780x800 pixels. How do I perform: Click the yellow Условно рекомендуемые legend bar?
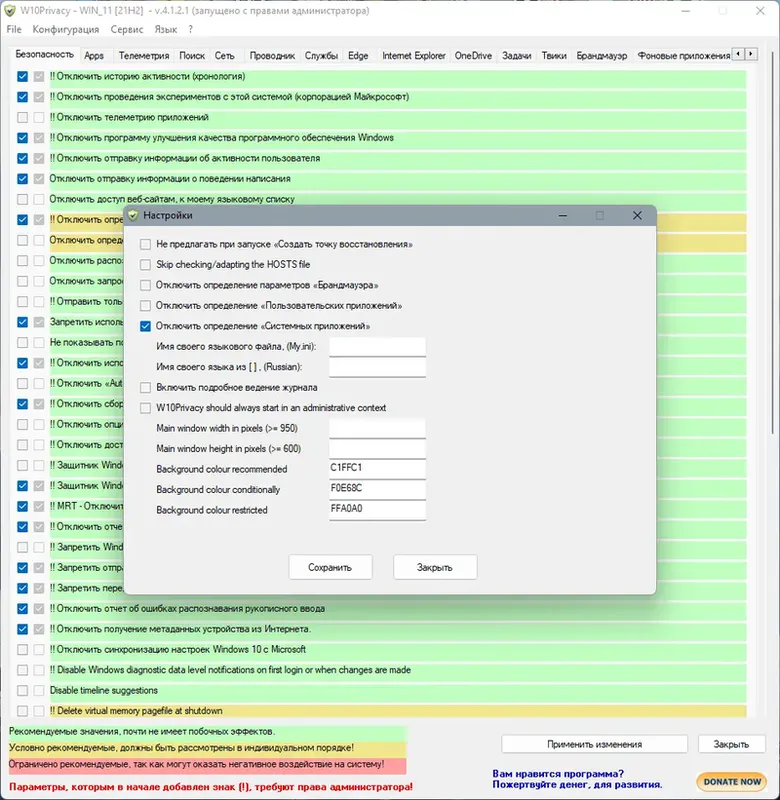(208, 748)
